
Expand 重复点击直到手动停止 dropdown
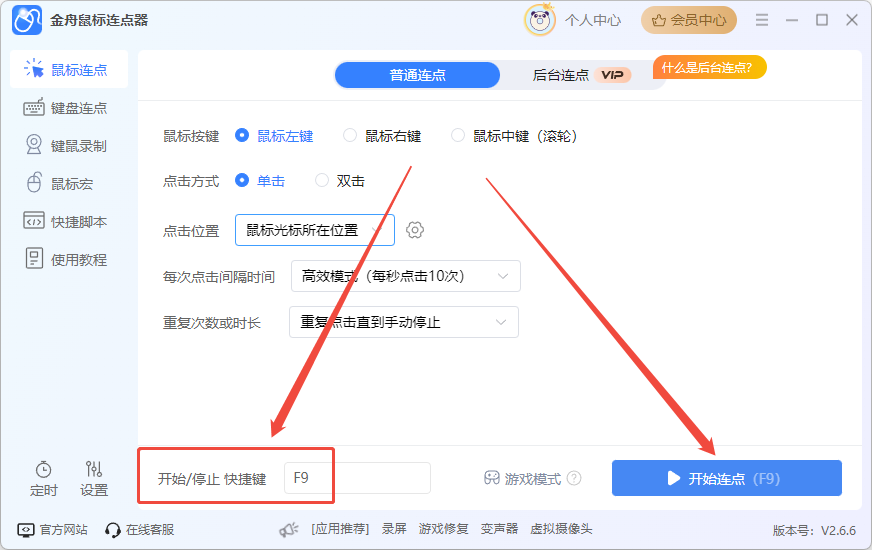click(x=404, y=322)
